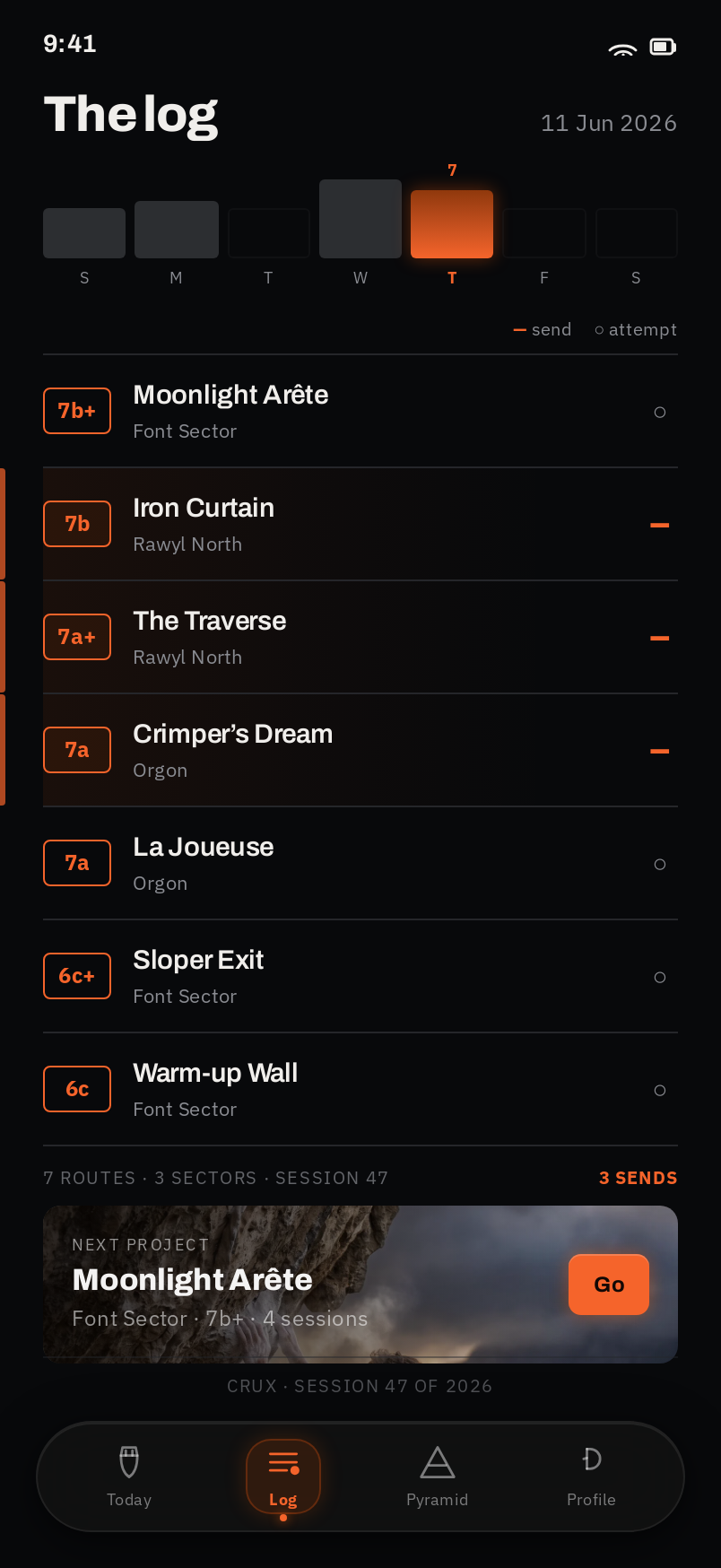721x1568 pixels.
Task: Tap the 7b+ grade badge
Action: (x=77, y=411)
